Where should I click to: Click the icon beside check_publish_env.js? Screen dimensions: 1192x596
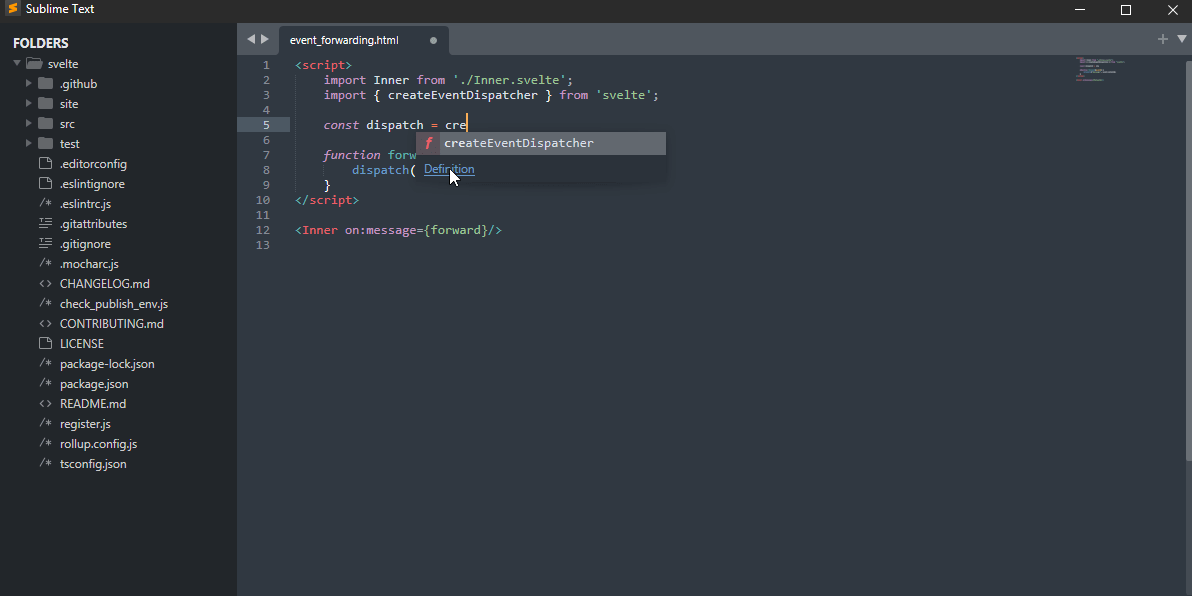pyautogui.click(x=46, y=303)
